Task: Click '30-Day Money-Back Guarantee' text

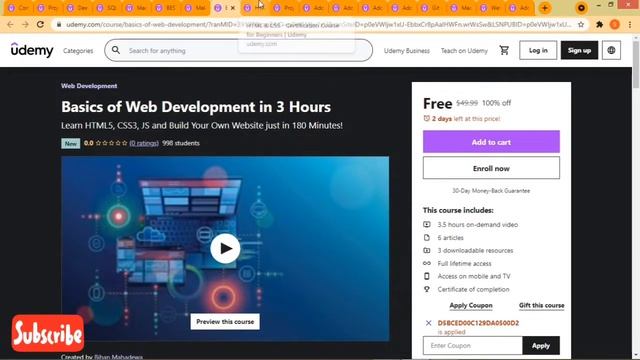Action: coord(491,191)
